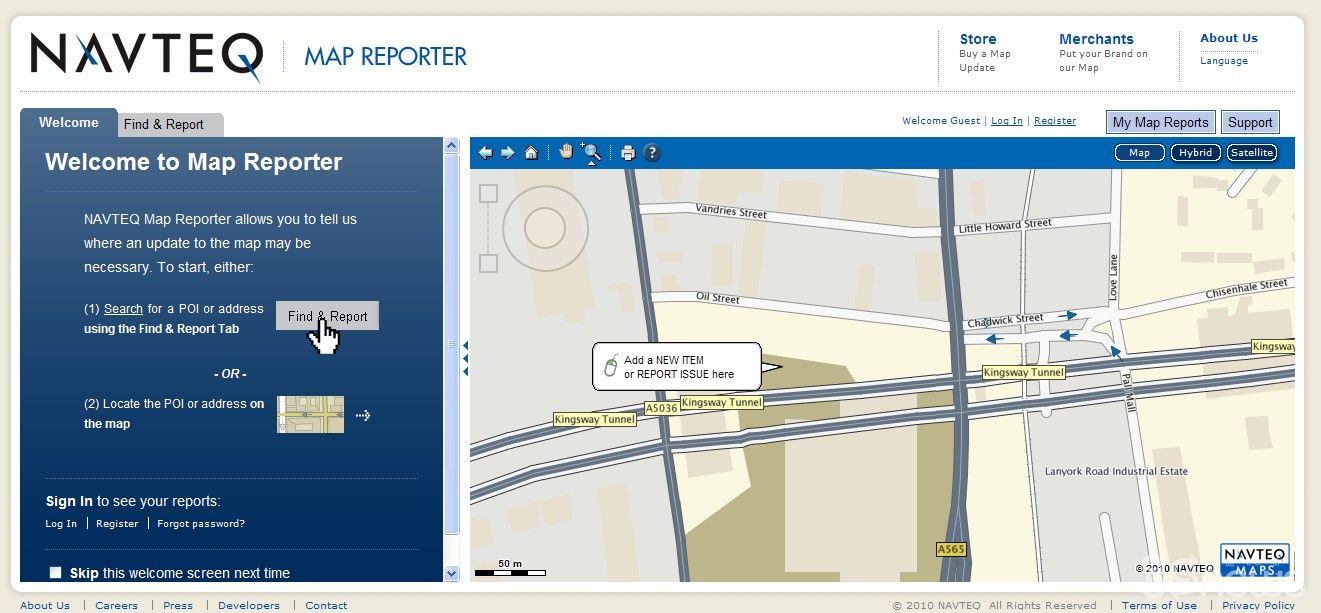The image size is (1321, 613).
Task: Reset map with the home icon
Action: [531, 153]
